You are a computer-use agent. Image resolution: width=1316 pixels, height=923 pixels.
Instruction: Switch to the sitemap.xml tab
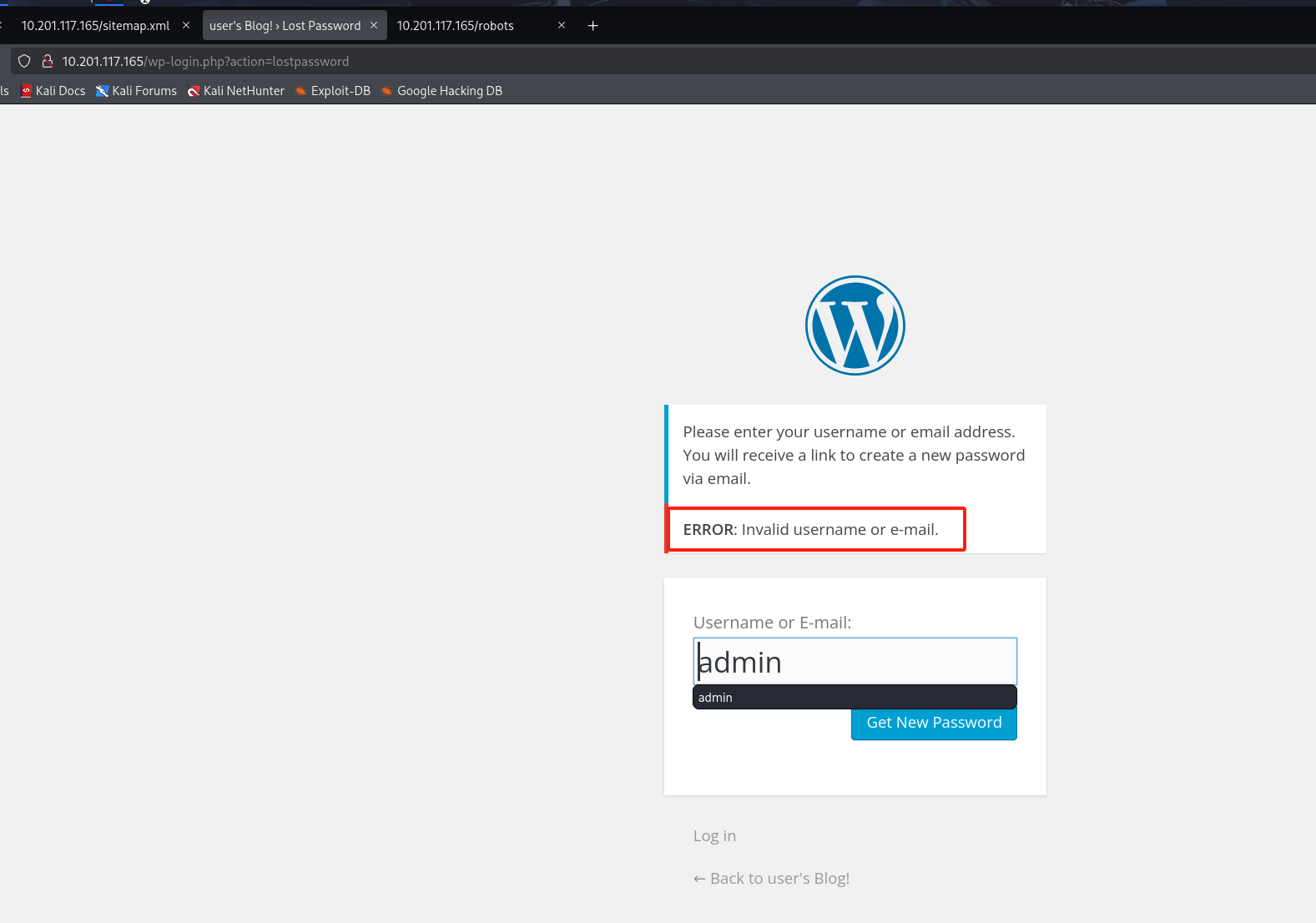95,26
